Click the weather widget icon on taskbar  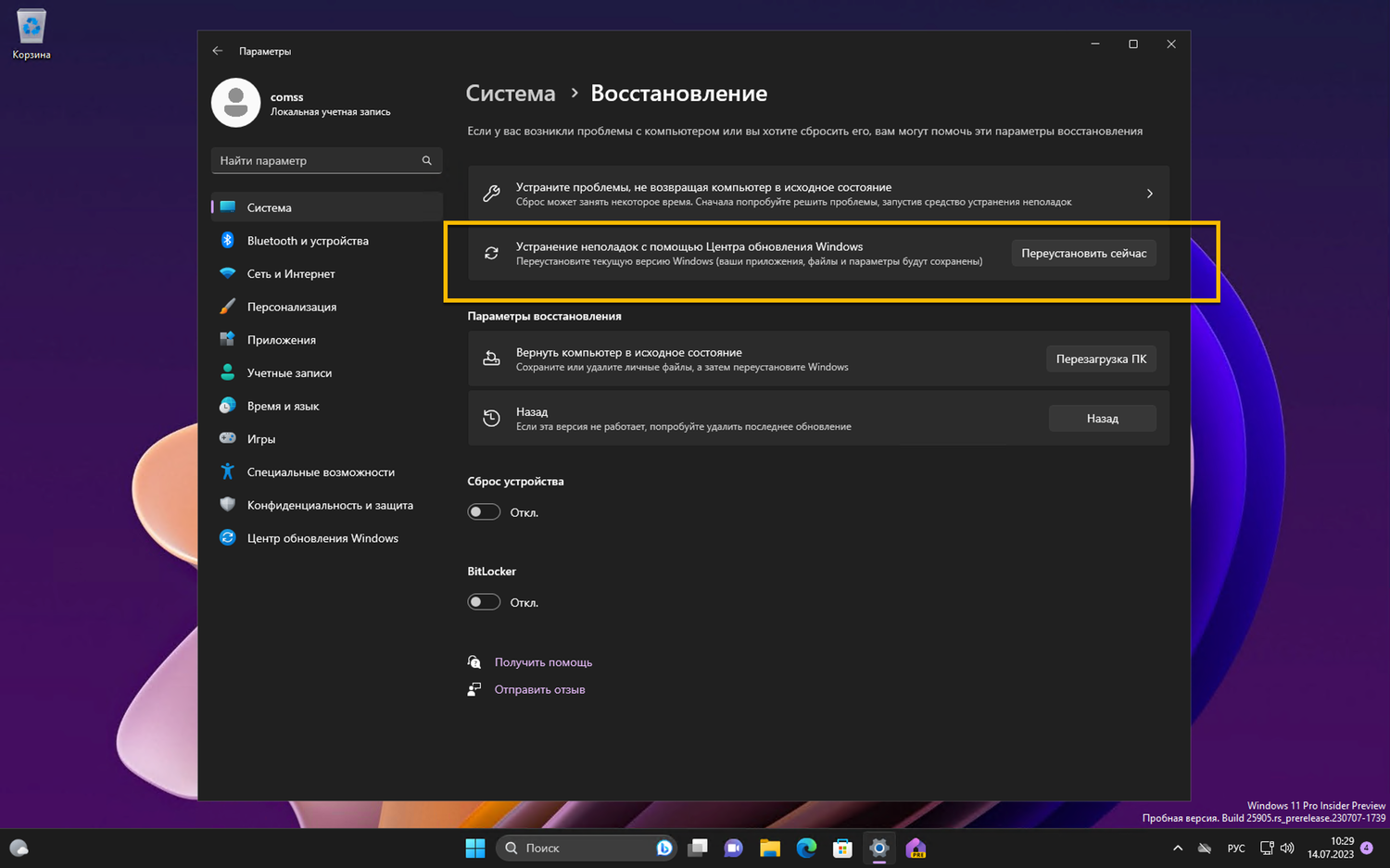19,848
